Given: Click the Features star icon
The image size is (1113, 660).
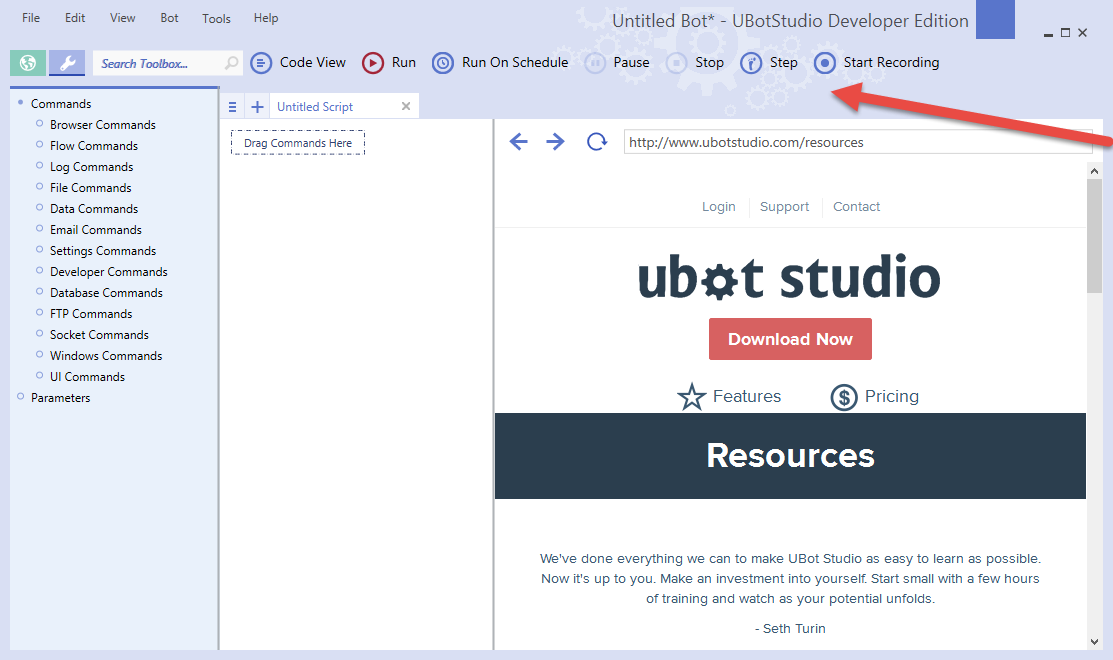Looking at the screenshot, I should 691,397.
